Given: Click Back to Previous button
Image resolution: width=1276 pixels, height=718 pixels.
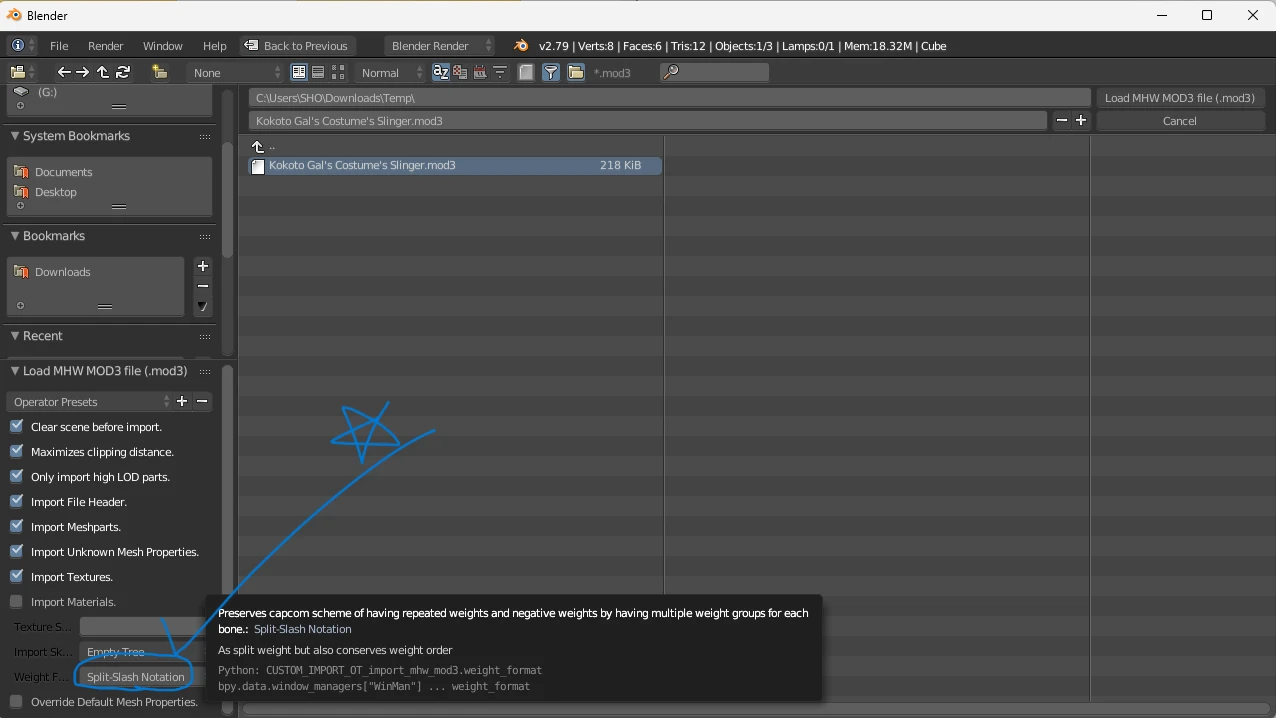Looking at the screenshot, I should tap(296, 46).
